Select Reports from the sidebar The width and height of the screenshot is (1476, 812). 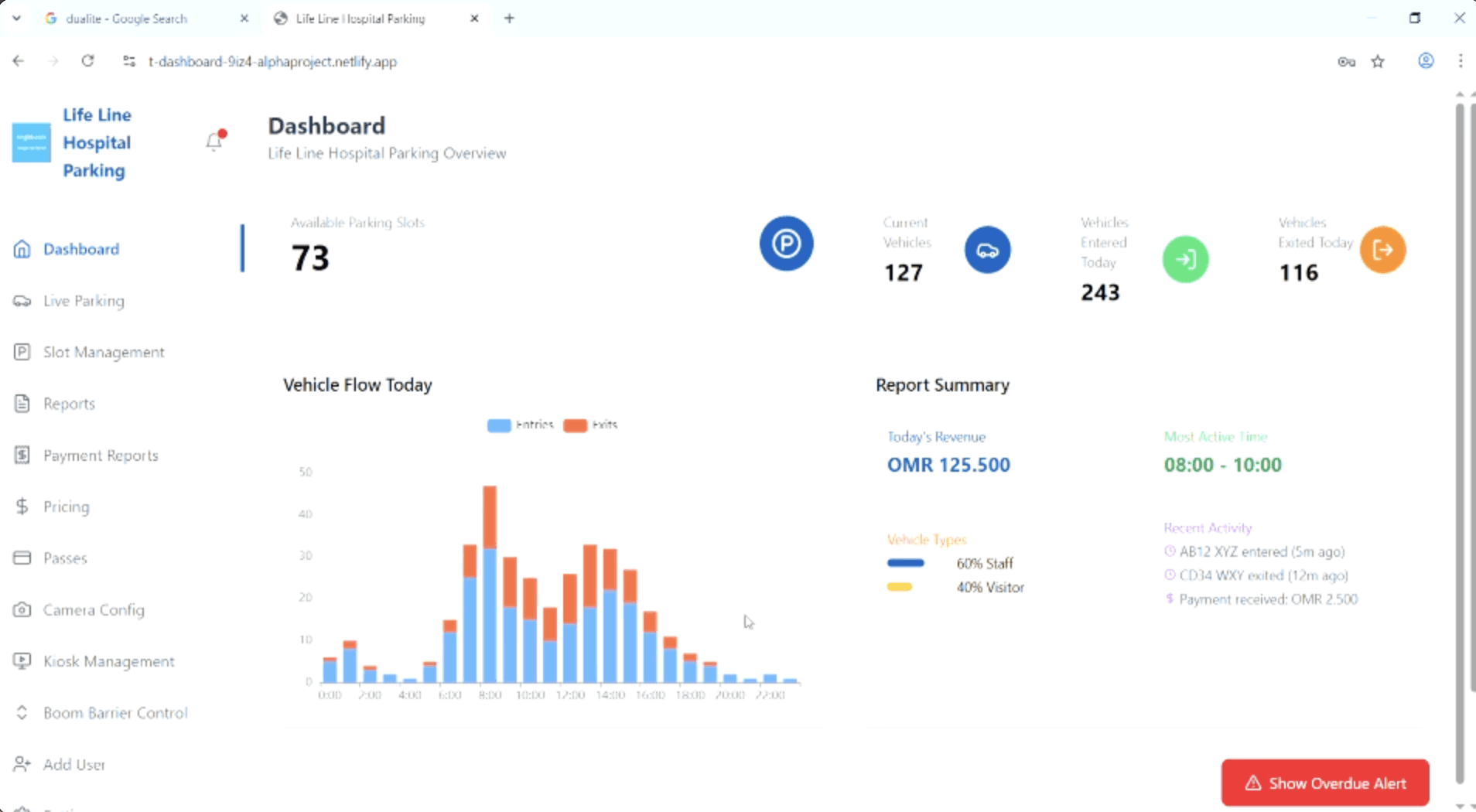tap(69, 404)
